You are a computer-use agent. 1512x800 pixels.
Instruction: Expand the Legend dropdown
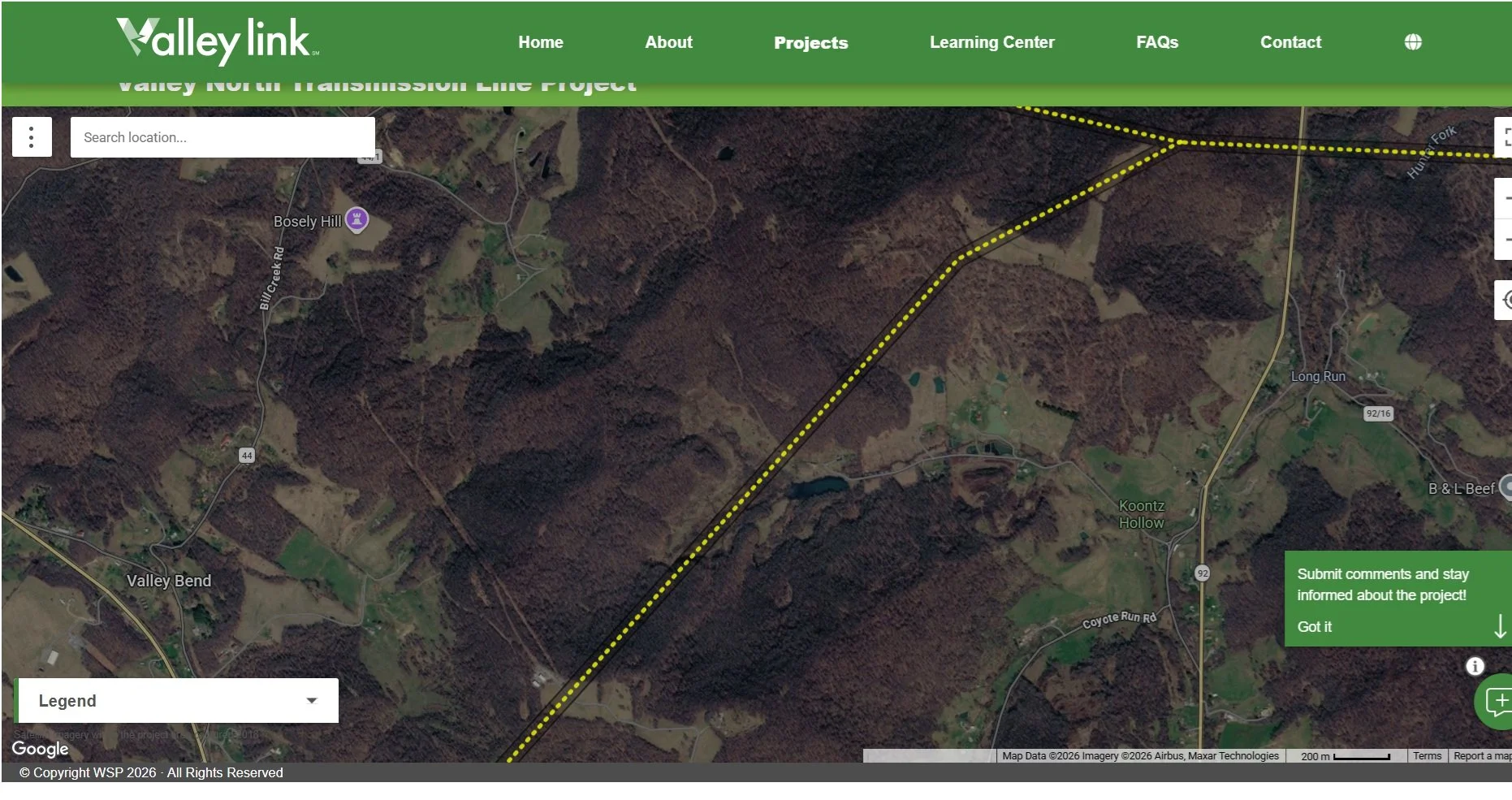[x=177, y=700]
